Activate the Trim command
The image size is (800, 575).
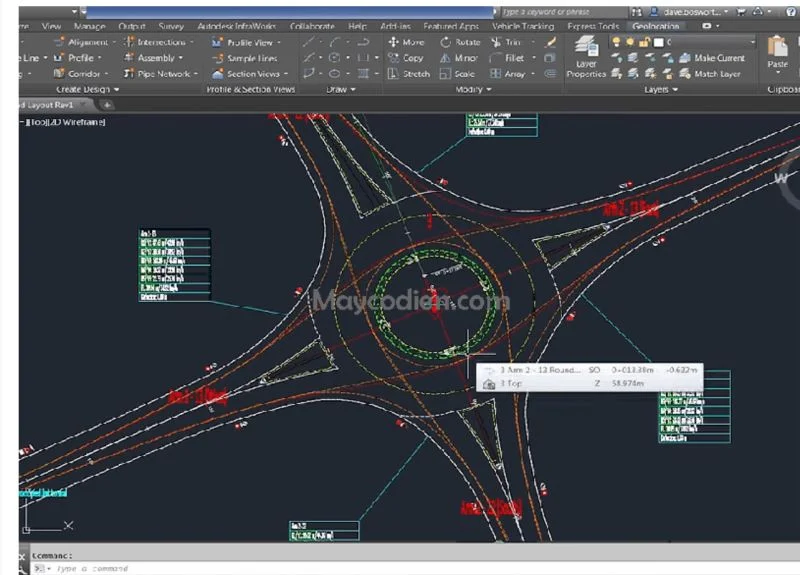click(506, 42)
